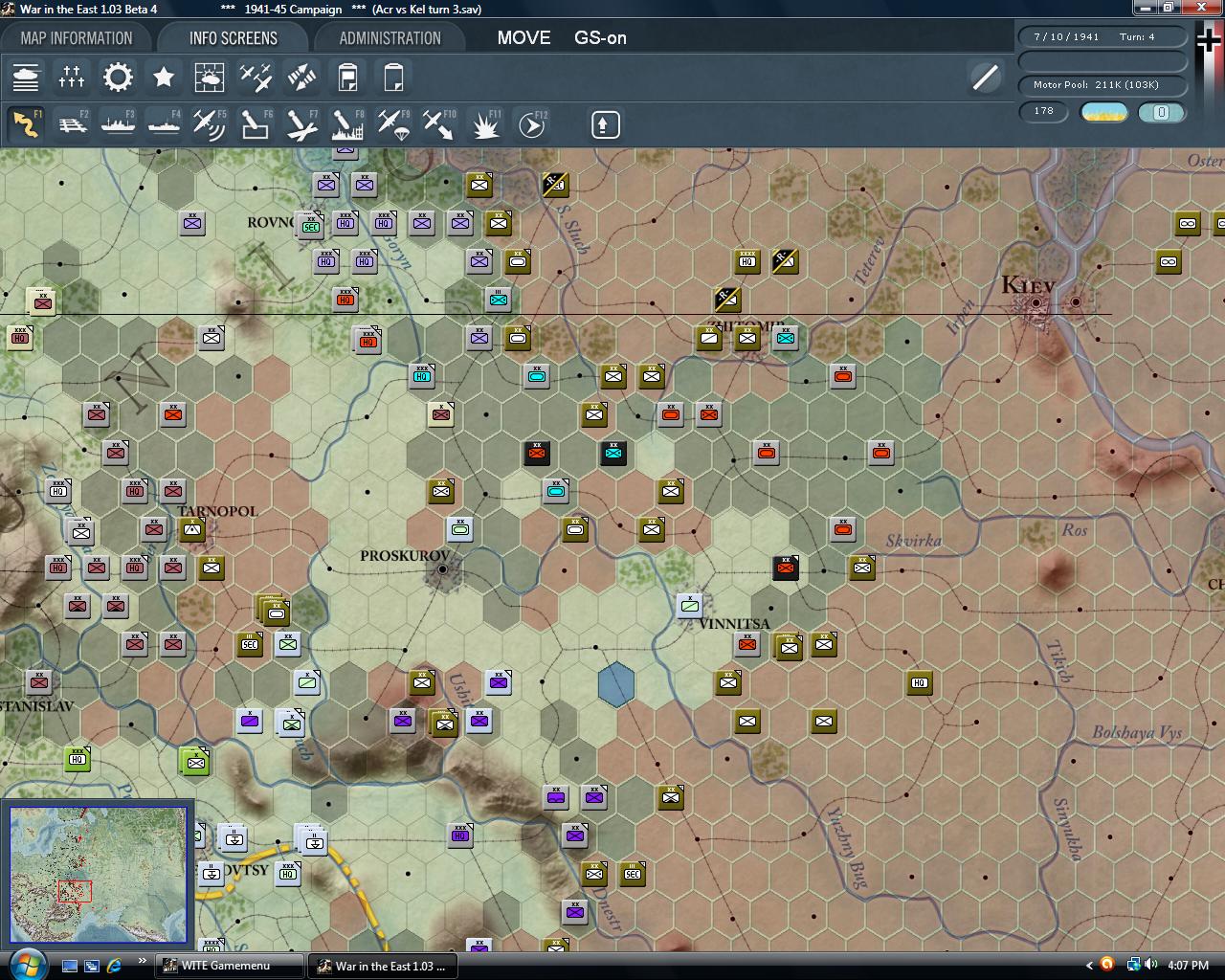Click the F7 airfield attack icon

click(300, 124)
